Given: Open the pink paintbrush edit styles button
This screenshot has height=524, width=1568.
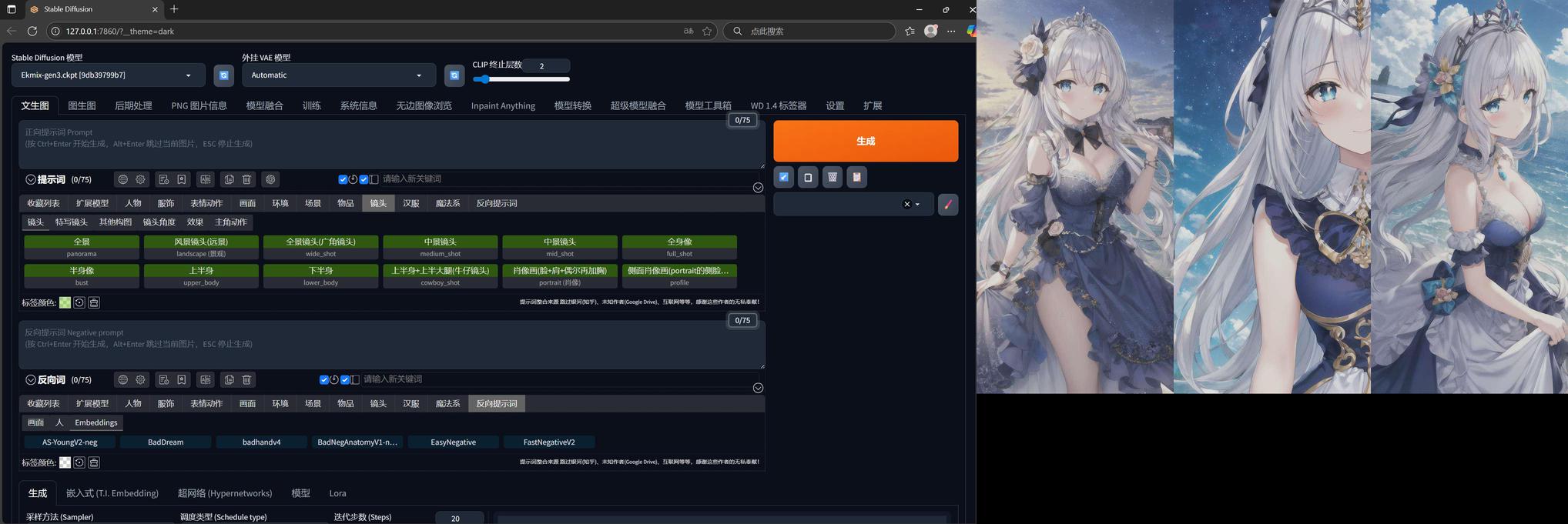Looking at the screenshot, I should point(948,204).
